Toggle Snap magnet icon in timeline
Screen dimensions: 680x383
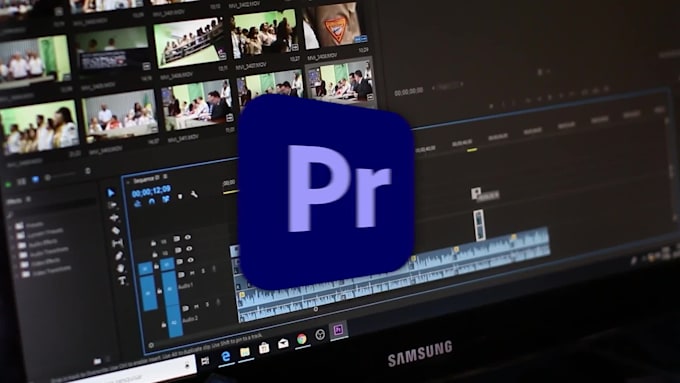151,201
